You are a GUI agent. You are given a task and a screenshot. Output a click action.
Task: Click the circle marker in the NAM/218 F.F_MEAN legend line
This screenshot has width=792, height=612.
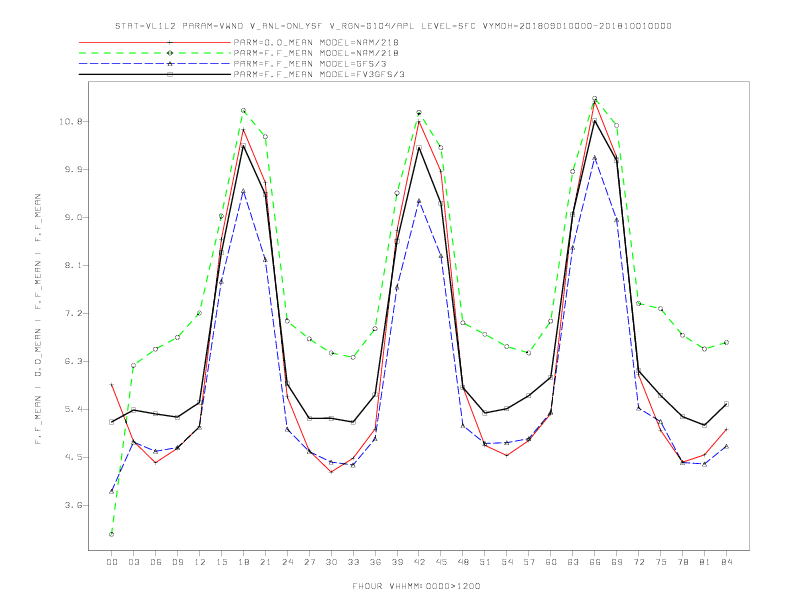pos(170,53)
